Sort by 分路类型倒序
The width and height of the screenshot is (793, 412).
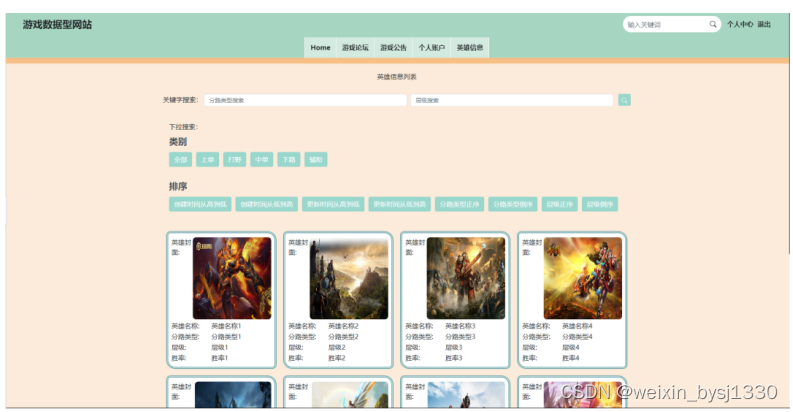pyautogui.click(x=513, y=204)
